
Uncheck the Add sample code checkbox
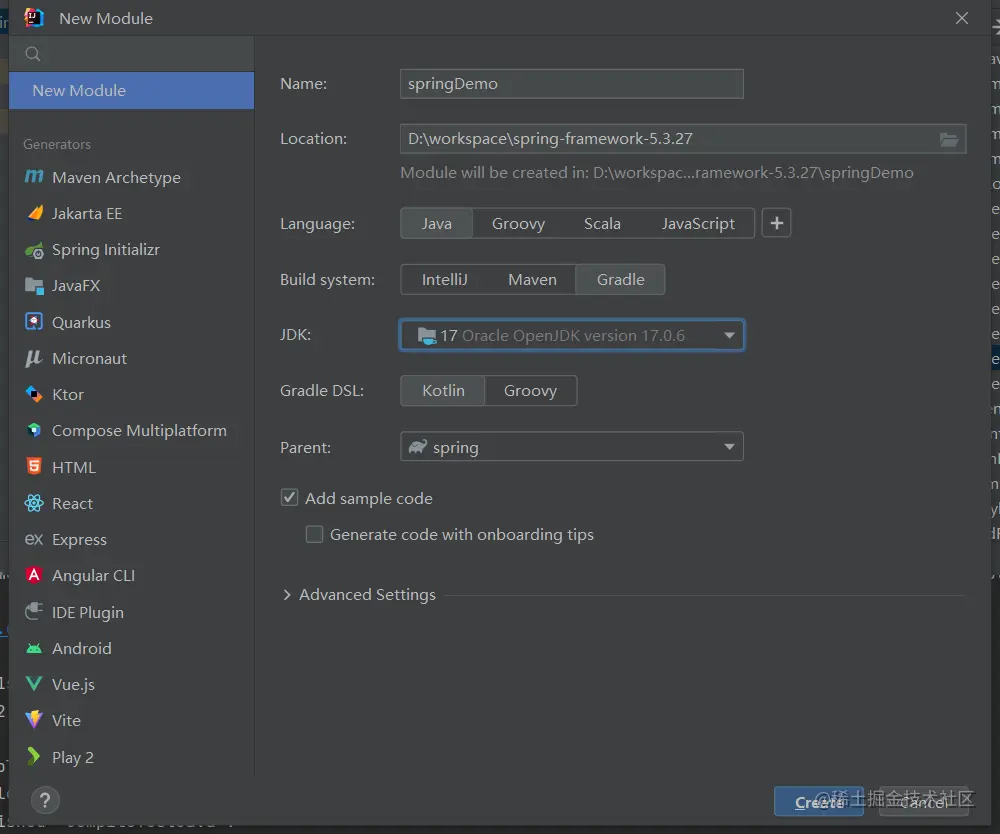pyautogui.click(x=290, y=498)
